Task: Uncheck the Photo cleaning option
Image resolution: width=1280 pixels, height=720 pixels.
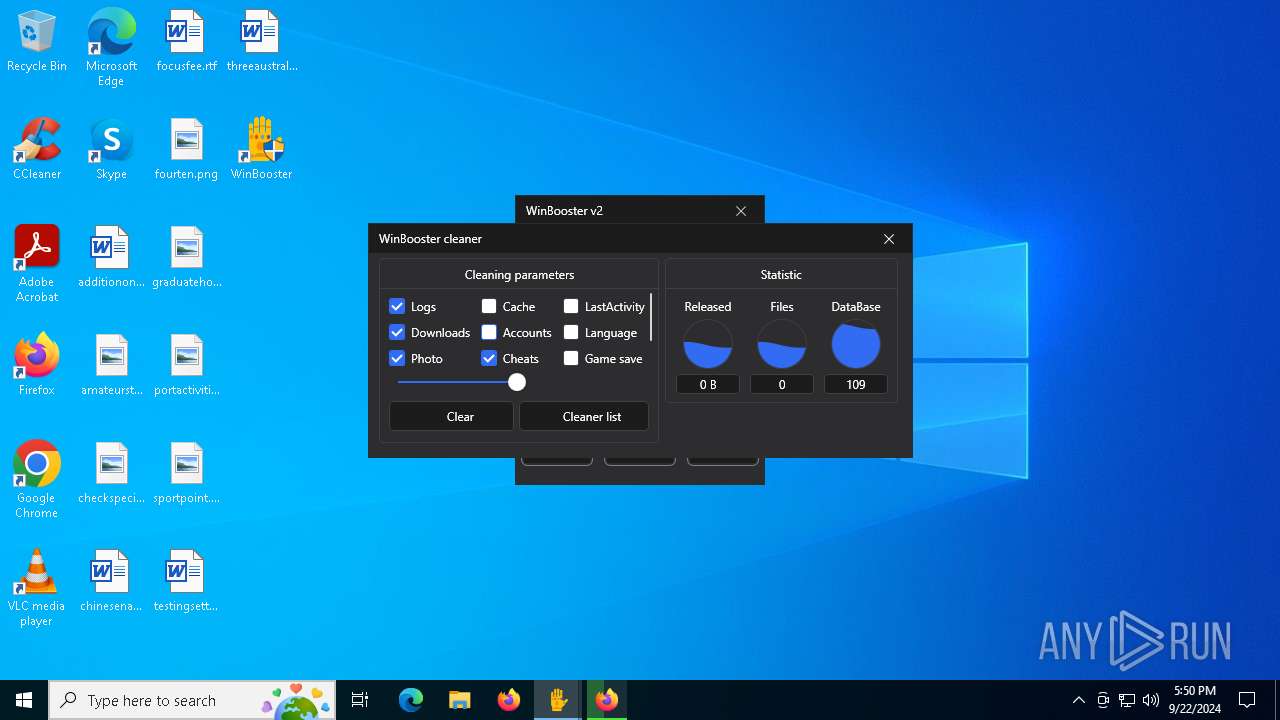Action: [397, 358]
